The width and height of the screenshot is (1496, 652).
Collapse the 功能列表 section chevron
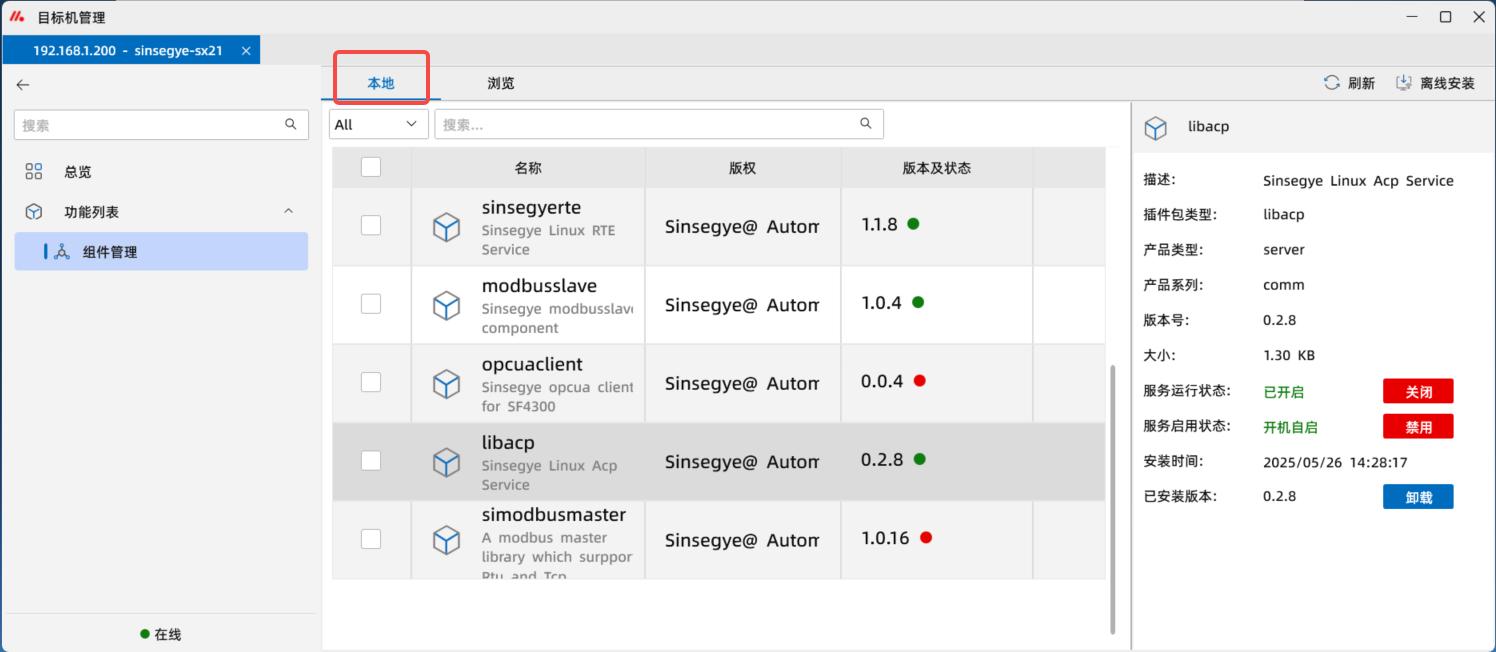click(289, 211)
